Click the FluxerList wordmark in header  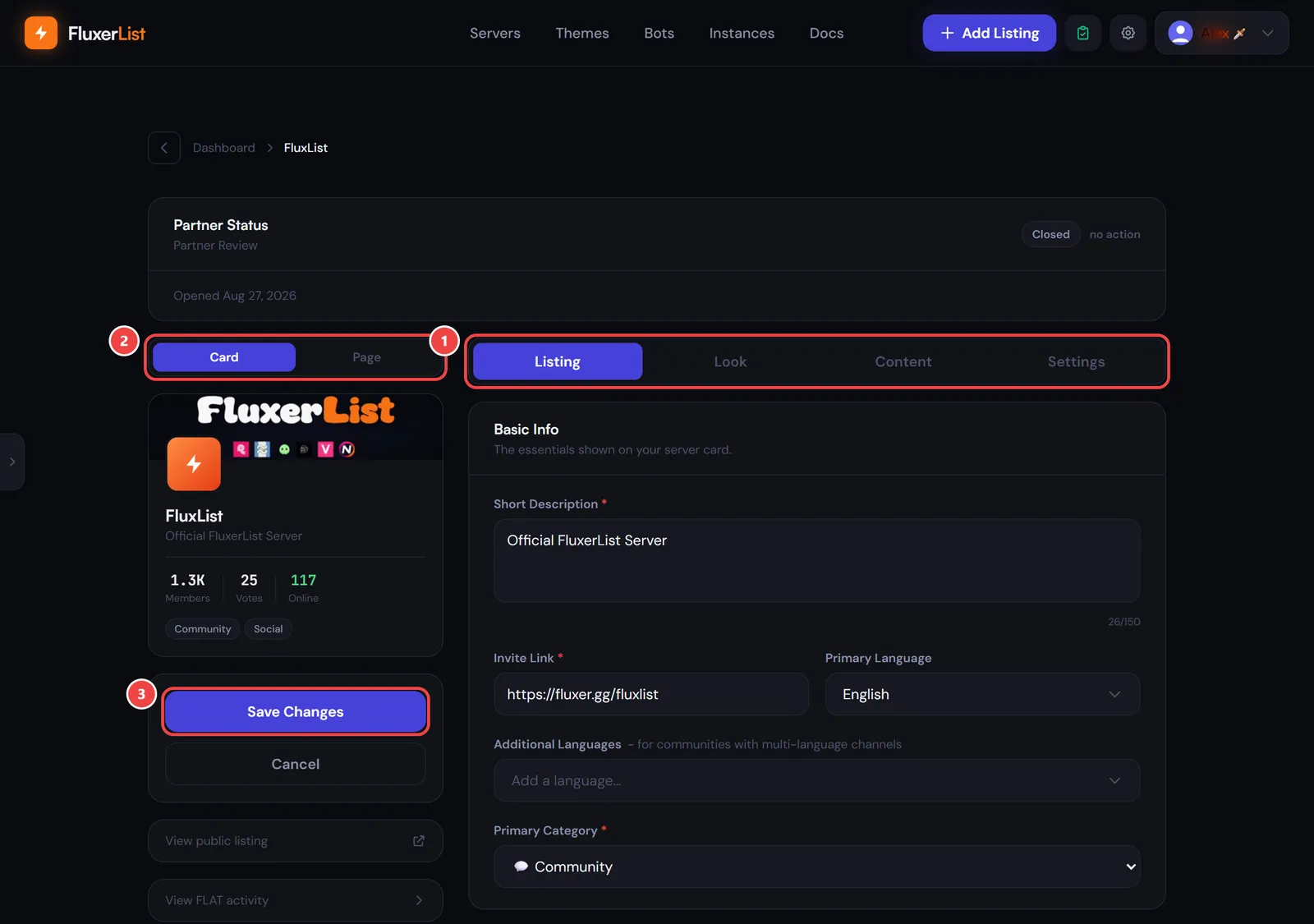pos(107,34)
